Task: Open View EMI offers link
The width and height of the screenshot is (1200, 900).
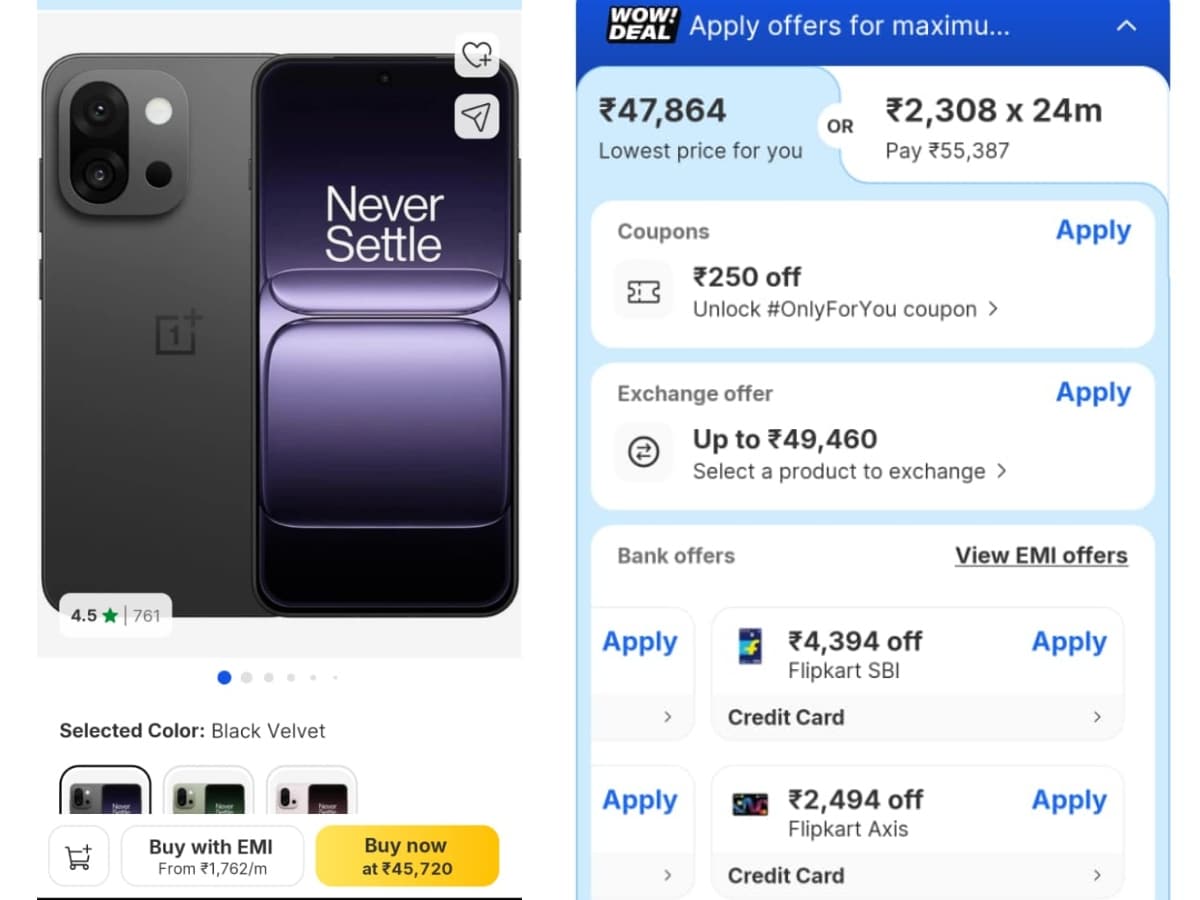Action: [x=1041, y=556]
